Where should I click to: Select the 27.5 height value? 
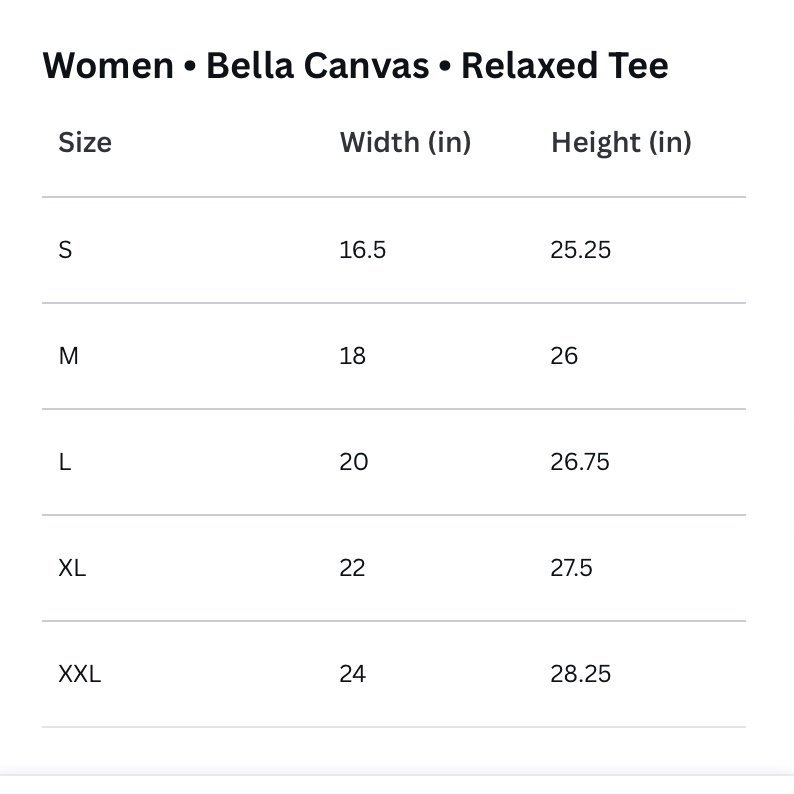coord(571,568)
